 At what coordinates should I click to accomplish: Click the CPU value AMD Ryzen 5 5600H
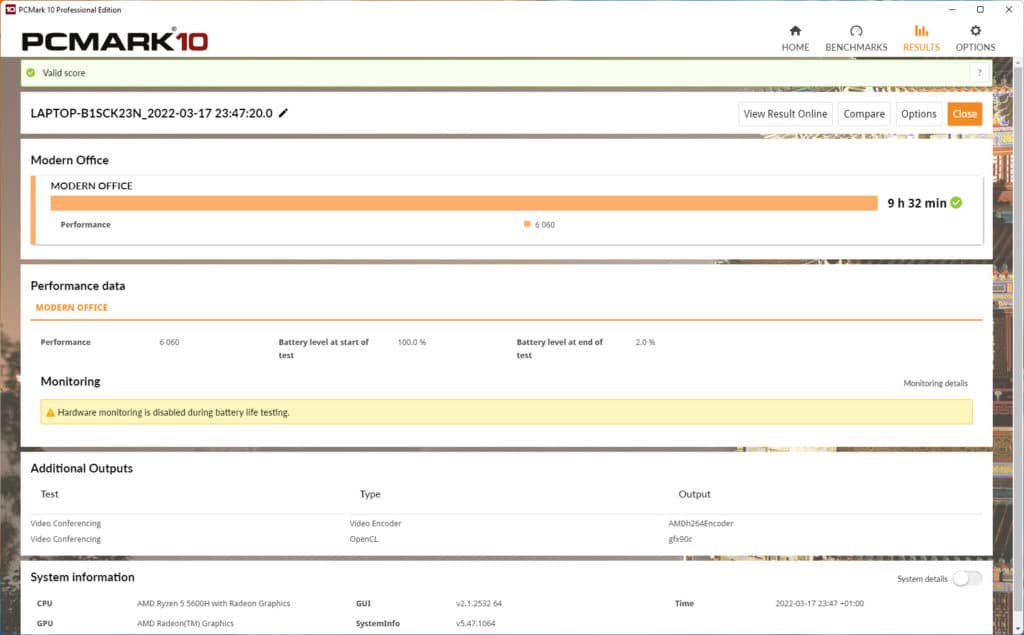214,603
